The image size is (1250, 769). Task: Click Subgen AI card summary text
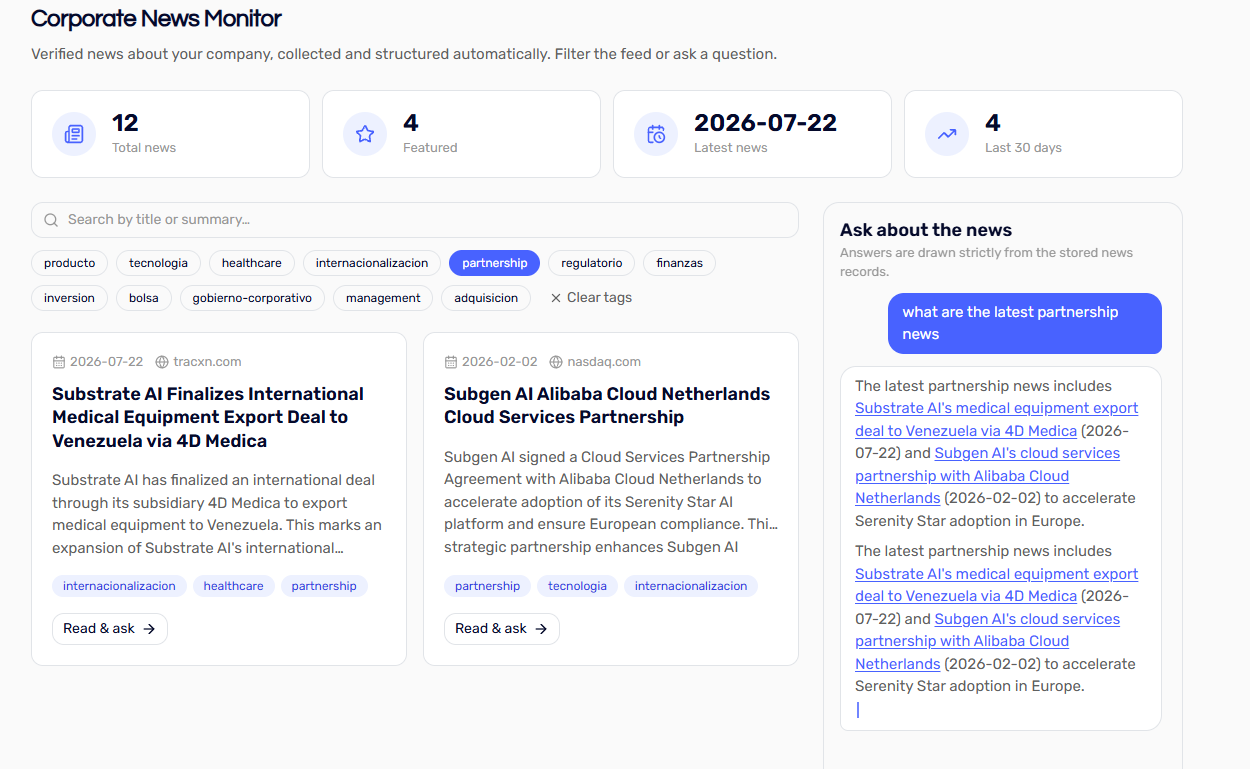click(x=611, y=502)
